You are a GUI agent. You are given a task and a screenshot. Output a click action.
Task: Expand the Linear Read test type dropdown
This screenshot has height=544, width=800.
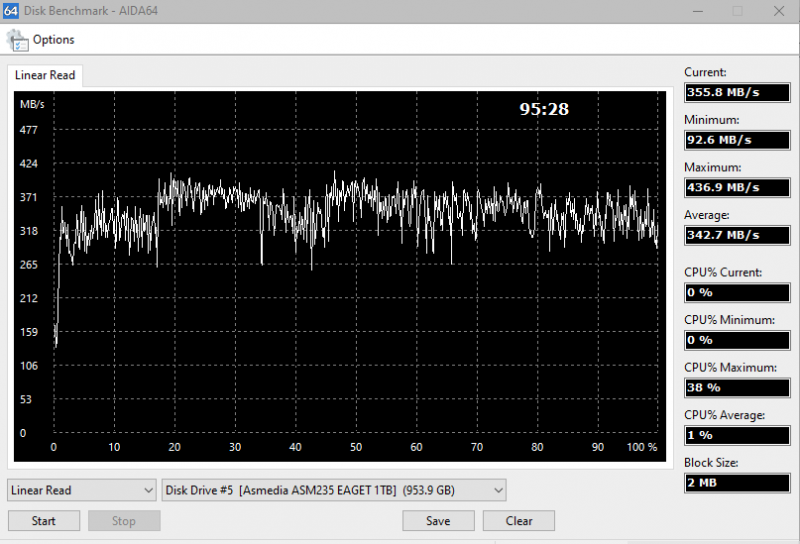[x=82, y=490]
